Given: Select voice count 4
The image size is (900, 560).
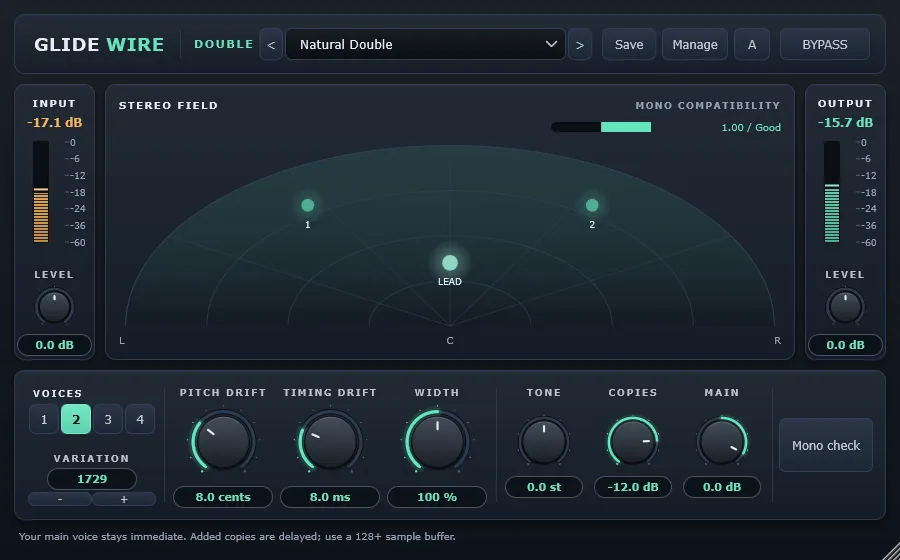Looking at the screenshot, I should click(x=140, y=419).
